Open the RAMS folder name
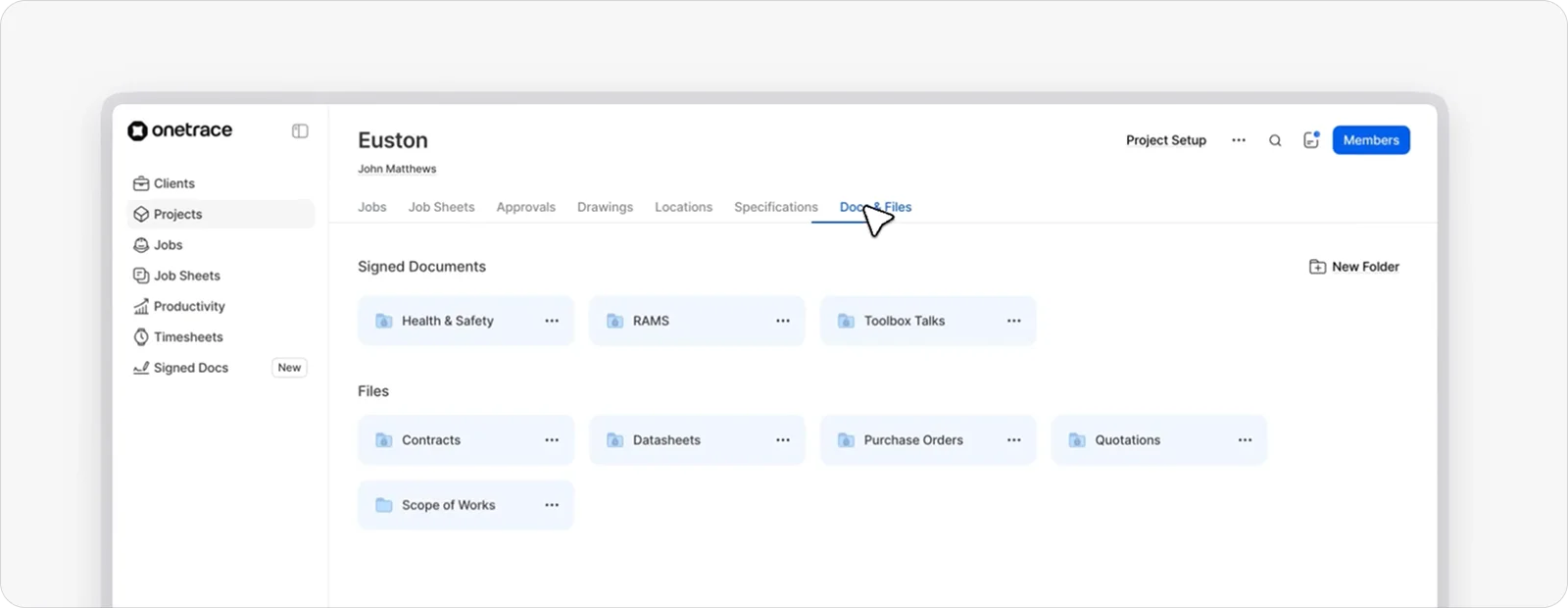Screen dimensions: 1568x608 click(x=651, y=321)
